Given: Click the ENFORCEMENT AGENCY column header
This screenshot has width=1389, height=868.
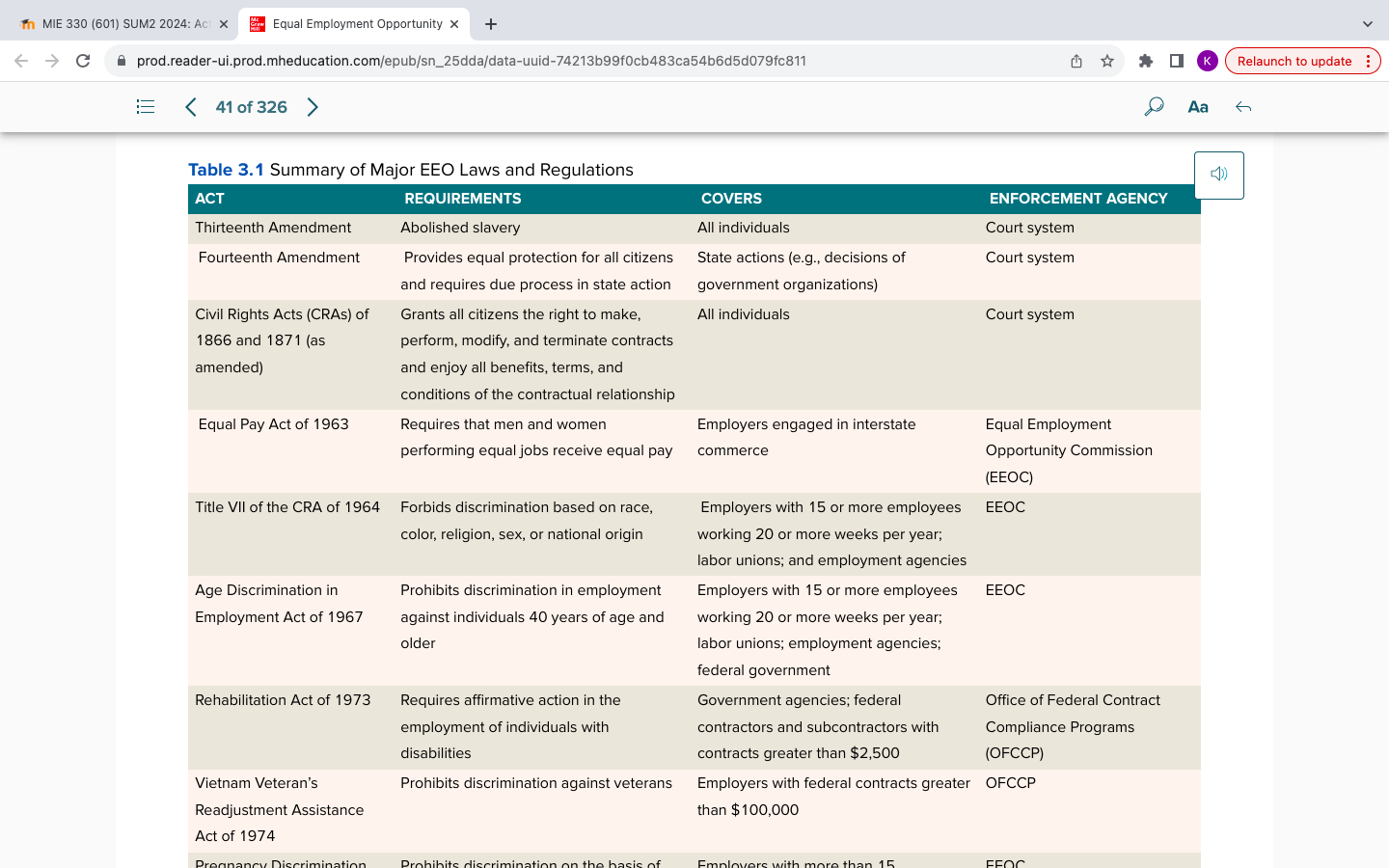Looking at the screenshot, I should click(1078, 199).
